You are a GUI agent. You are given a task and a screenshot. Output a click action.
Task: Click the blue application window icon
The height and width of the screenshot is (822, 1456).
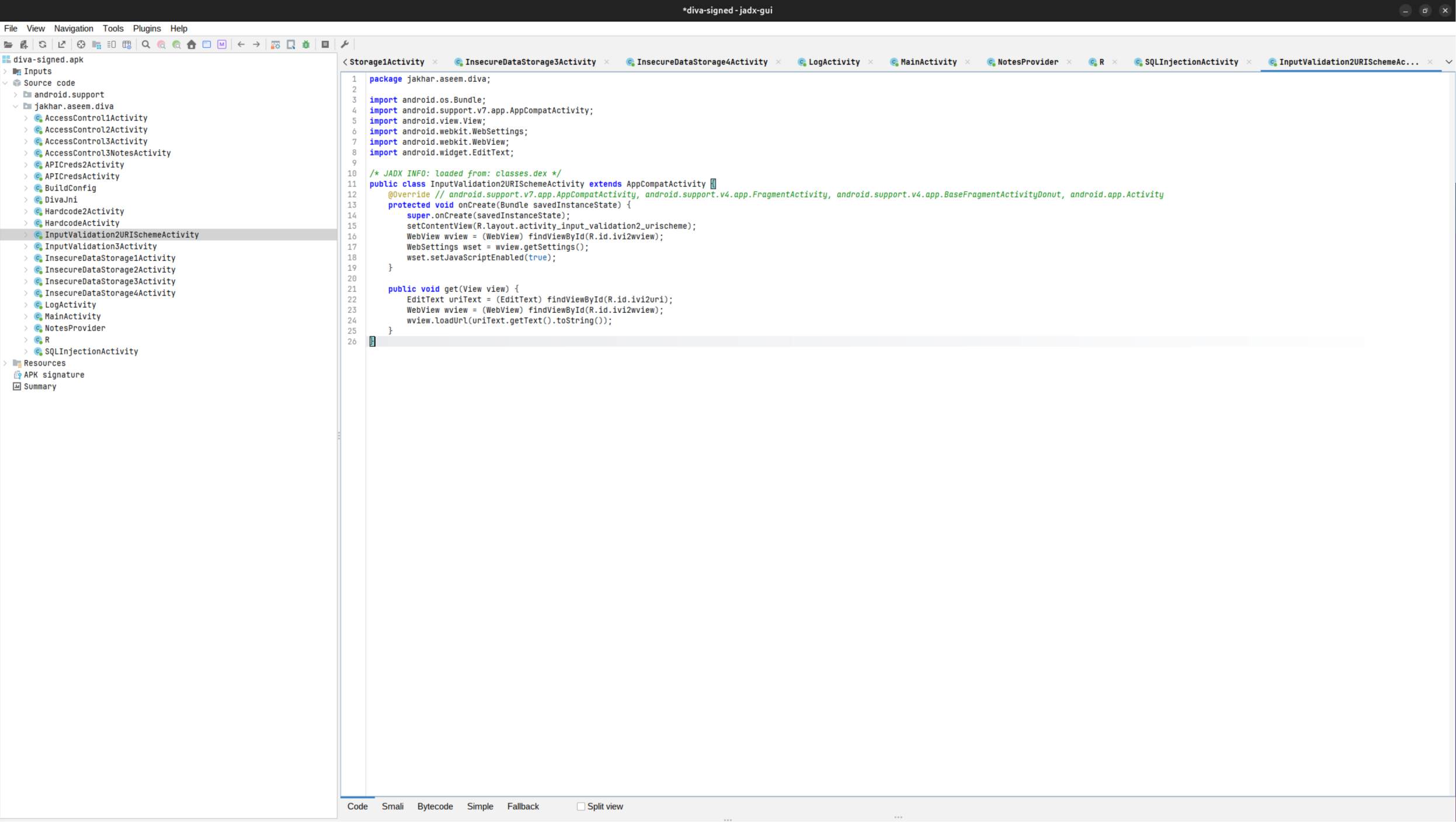pos(207,44)
